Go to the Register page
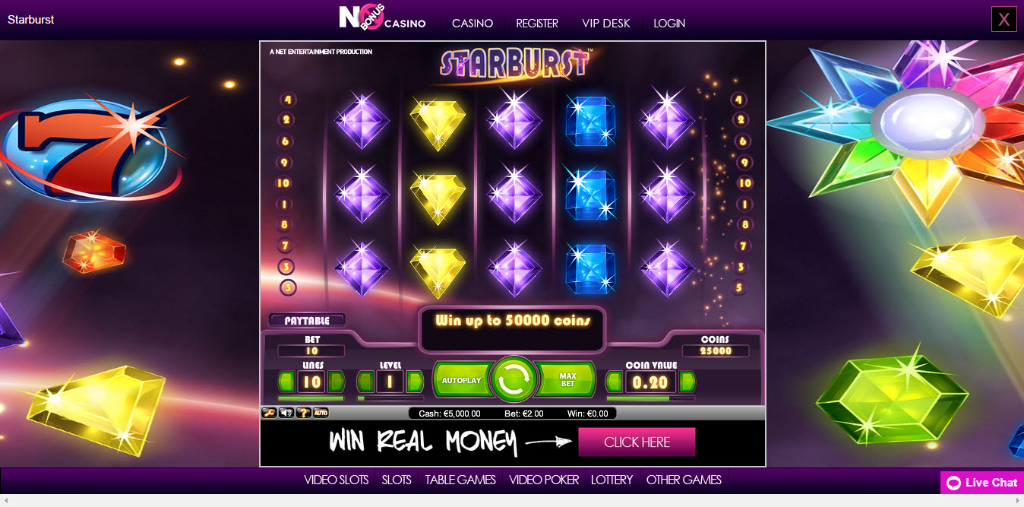The image size is (1024, 507). 537,23
